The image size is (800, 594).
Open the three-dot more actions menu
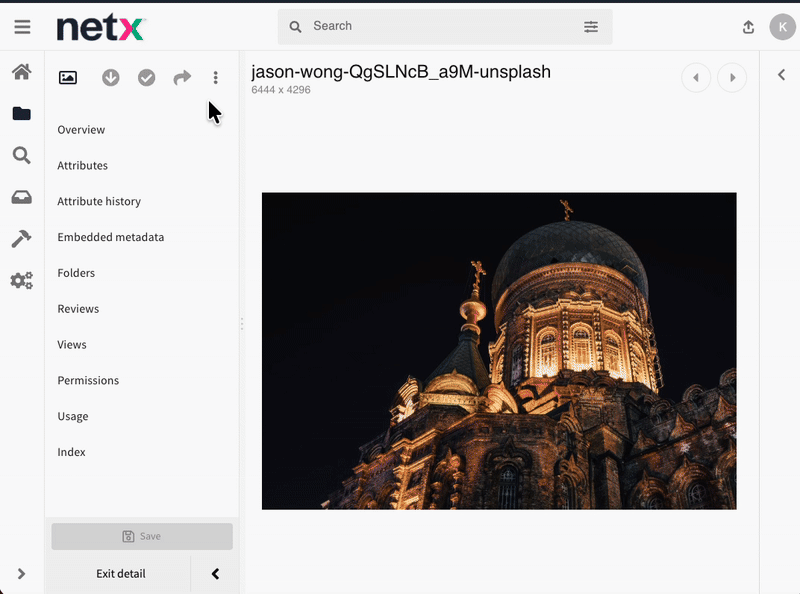tap(215, 78)
